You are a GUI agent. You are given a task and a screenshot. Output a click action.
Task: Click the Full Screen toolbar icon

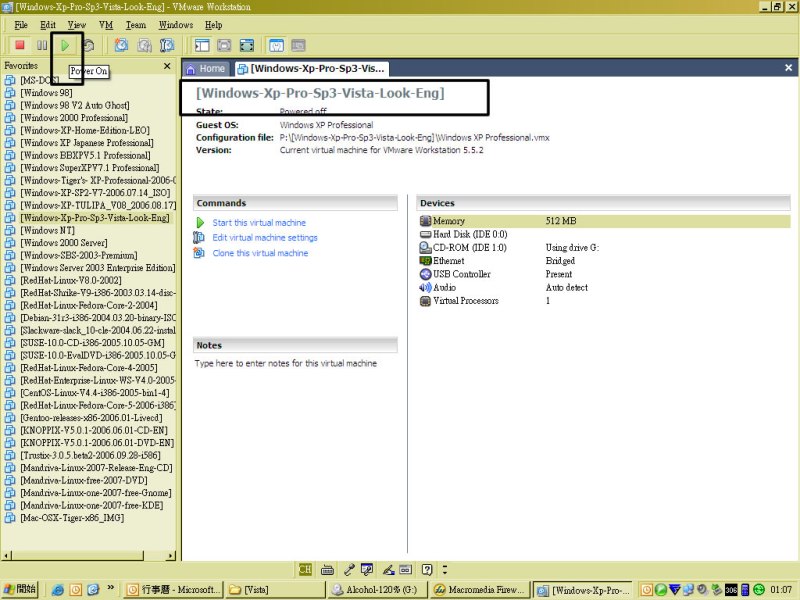pyautogui.click(x=246, y=45)
